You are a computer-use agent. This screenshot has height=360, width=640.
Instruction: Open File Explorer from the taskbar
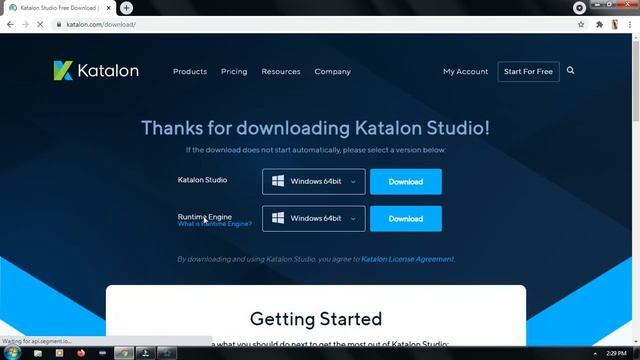[x=38, y=353]
